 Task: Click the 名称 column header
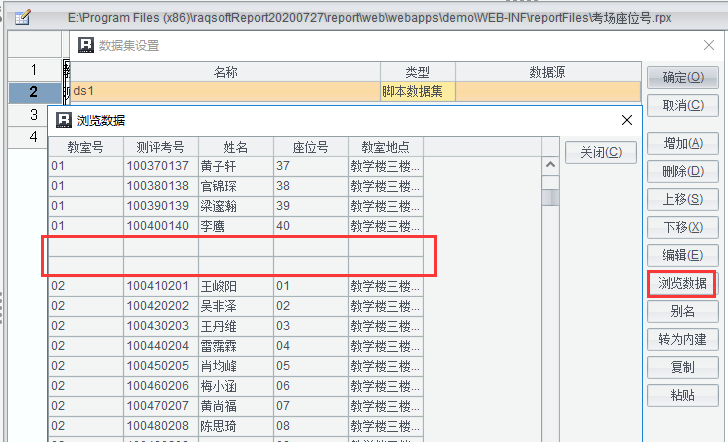coord(225,72)
